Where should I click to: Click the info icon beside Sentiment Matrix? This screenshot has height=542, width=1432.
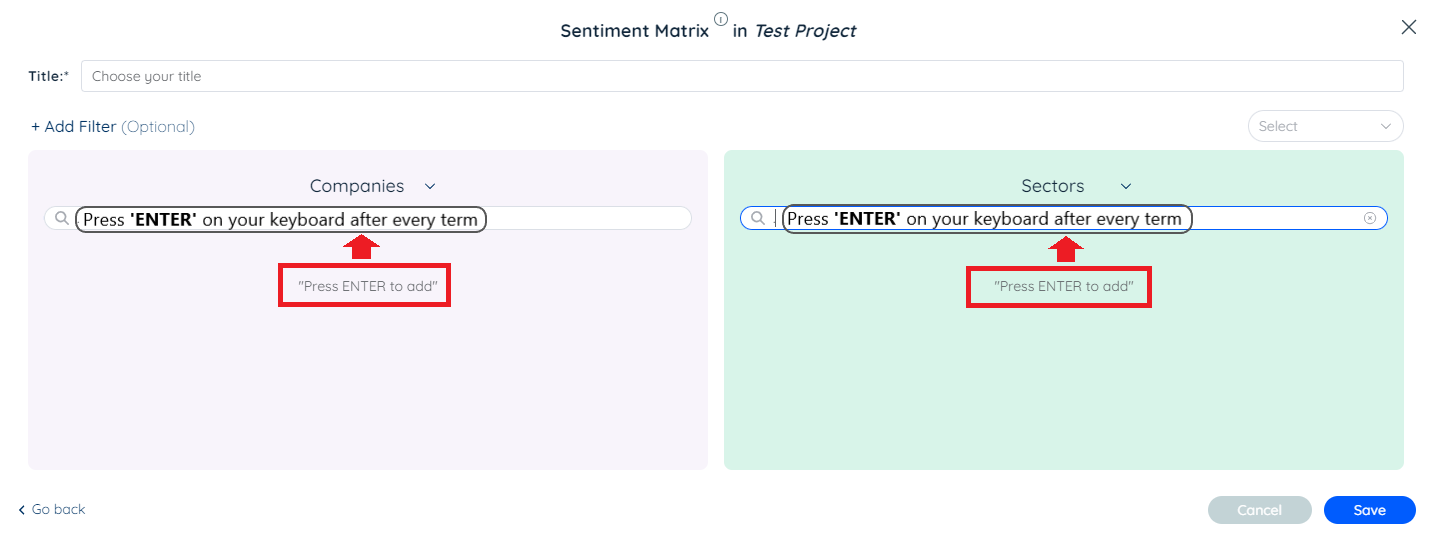(x=721, y=19)
